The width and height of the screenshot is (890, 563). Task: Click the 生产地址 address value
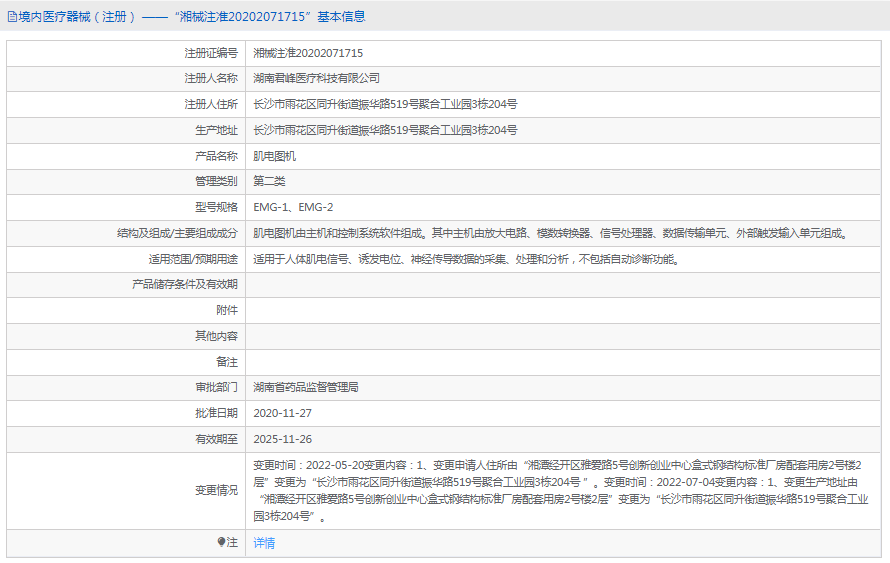(x=385, y=130)
